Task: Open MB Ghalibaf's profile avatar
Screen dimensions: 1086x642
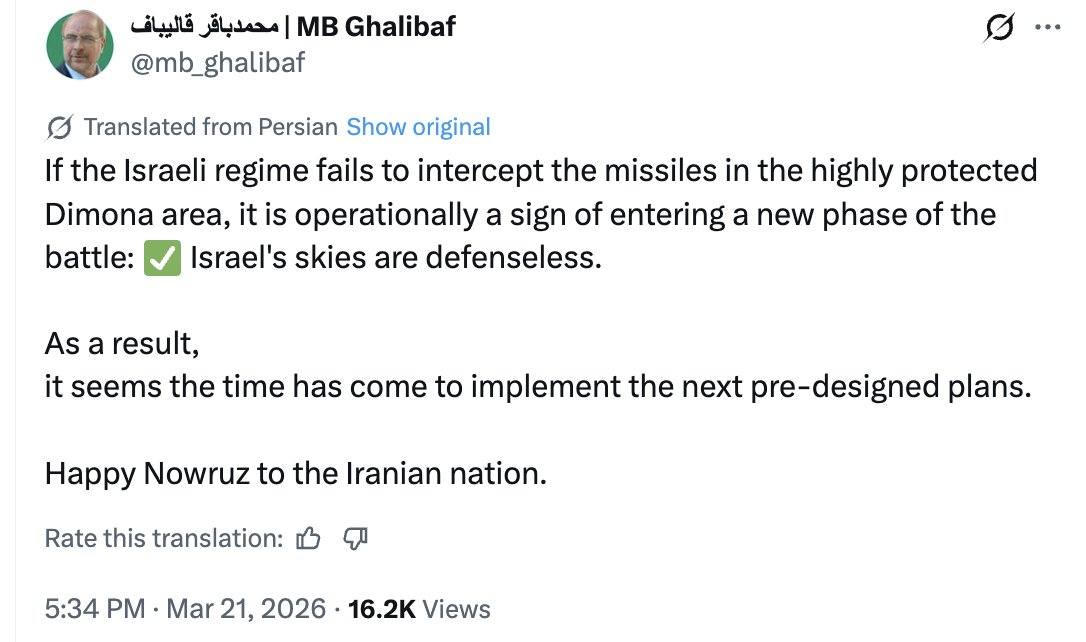Action: (80, 46)
